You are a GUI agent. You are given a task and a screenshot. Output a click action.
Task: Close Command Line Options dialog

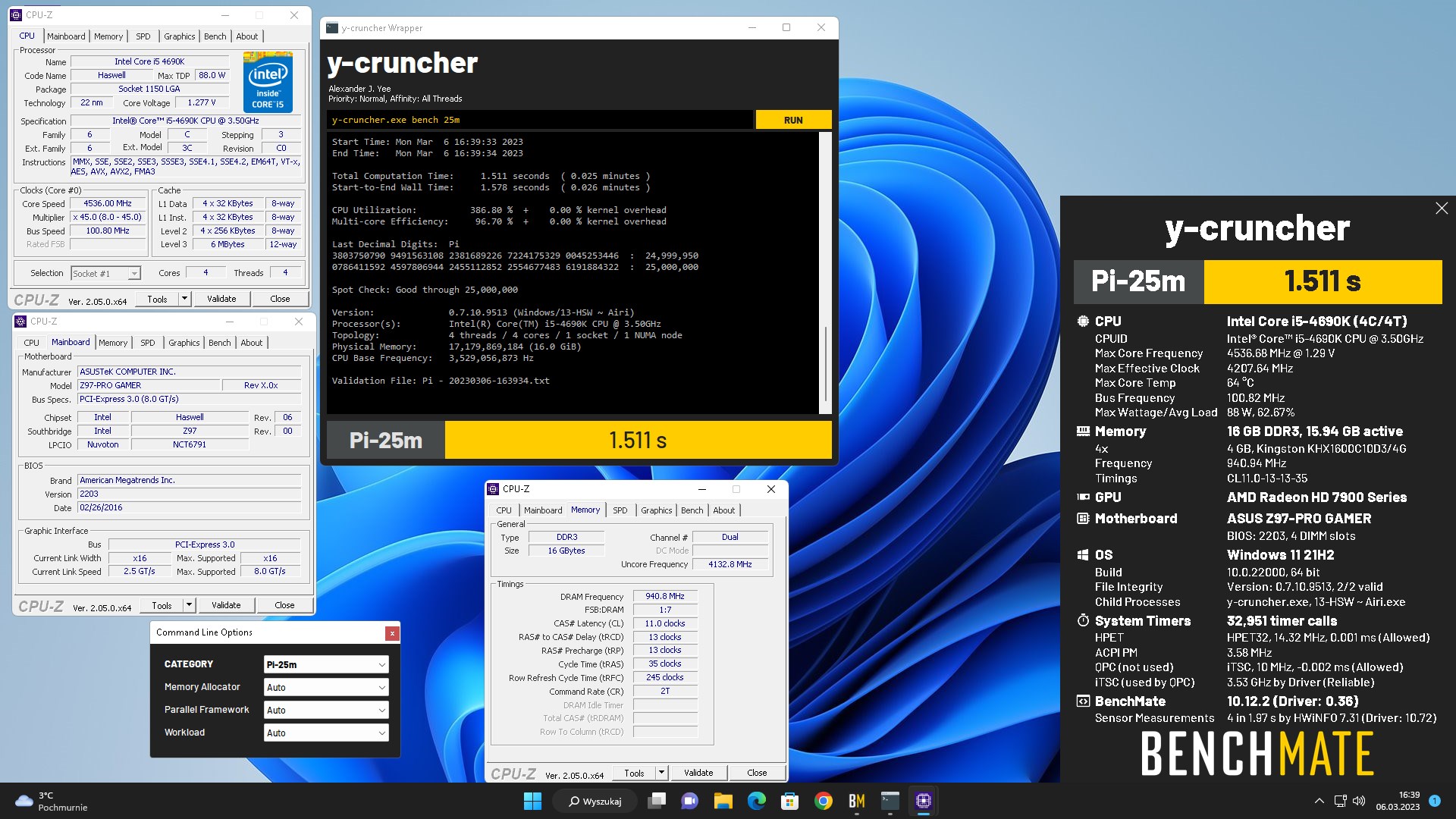(x=391, y=632)
